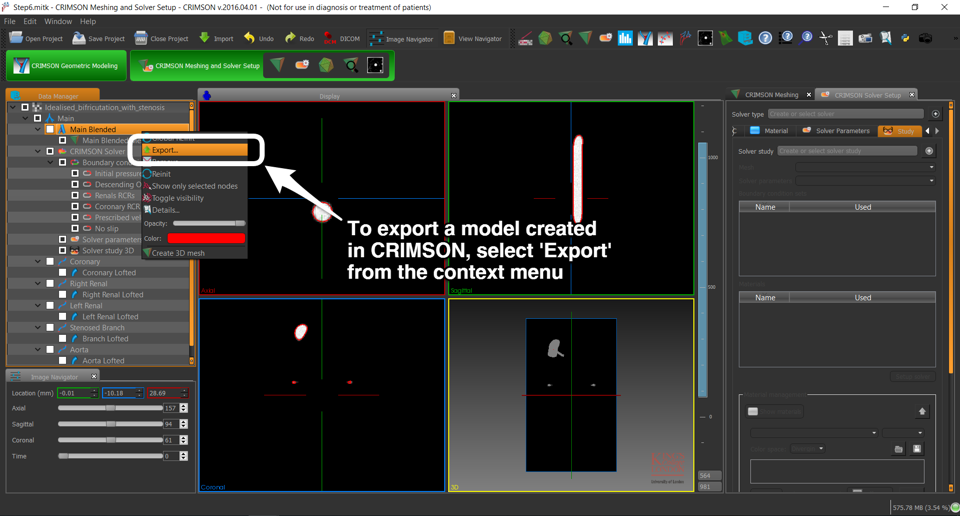Open the Solver study combo box
Screen dimensions: 960x516
(x=846, y=151)
